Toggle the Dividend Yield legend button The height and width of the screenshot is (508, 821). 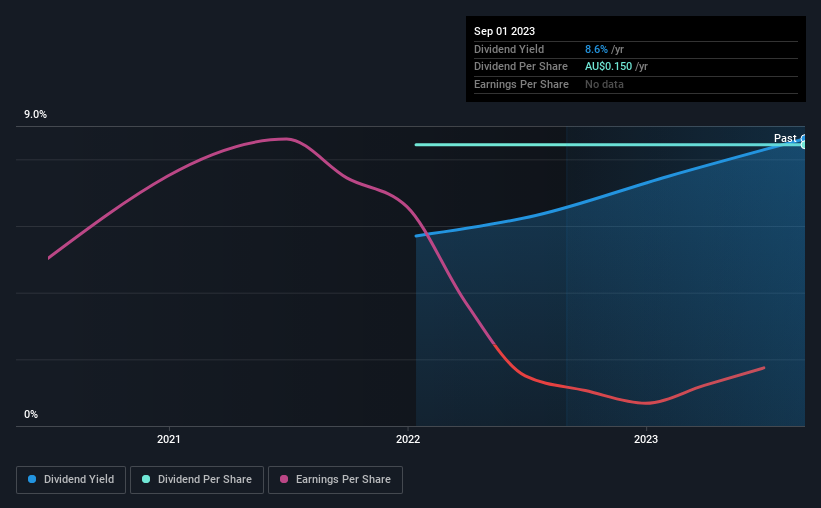pos(71,480)
